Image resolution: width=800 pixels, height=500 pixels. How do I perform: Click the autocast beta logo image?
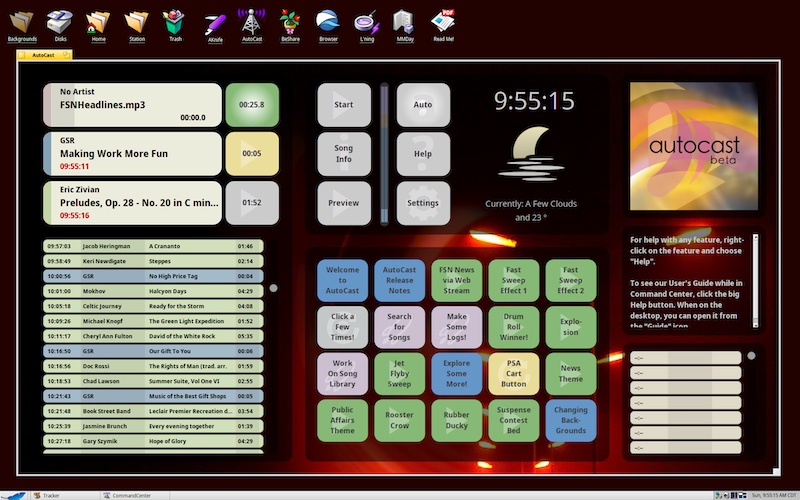pyautogui.click(x=694, y=146)
